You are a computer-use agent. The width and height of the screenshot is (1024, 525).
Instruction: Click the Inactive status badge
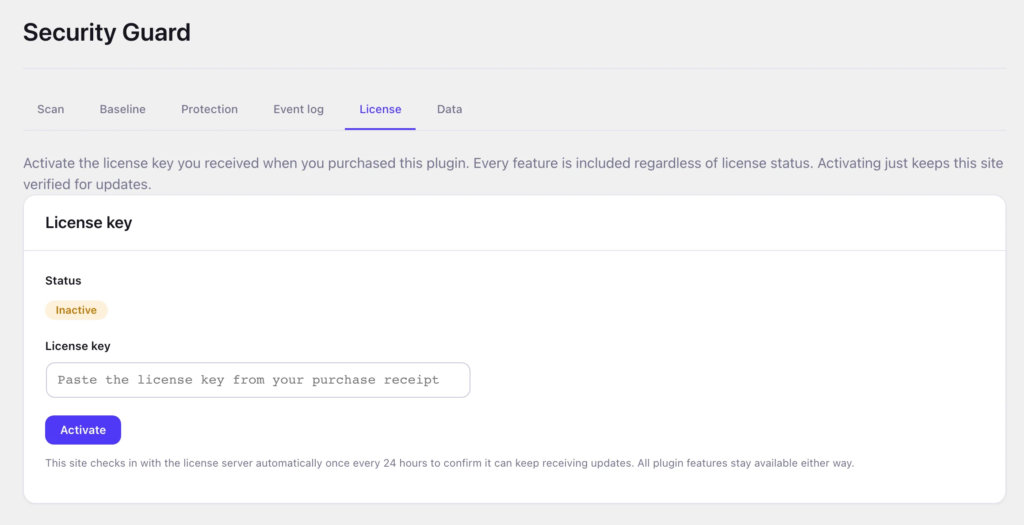76,310
